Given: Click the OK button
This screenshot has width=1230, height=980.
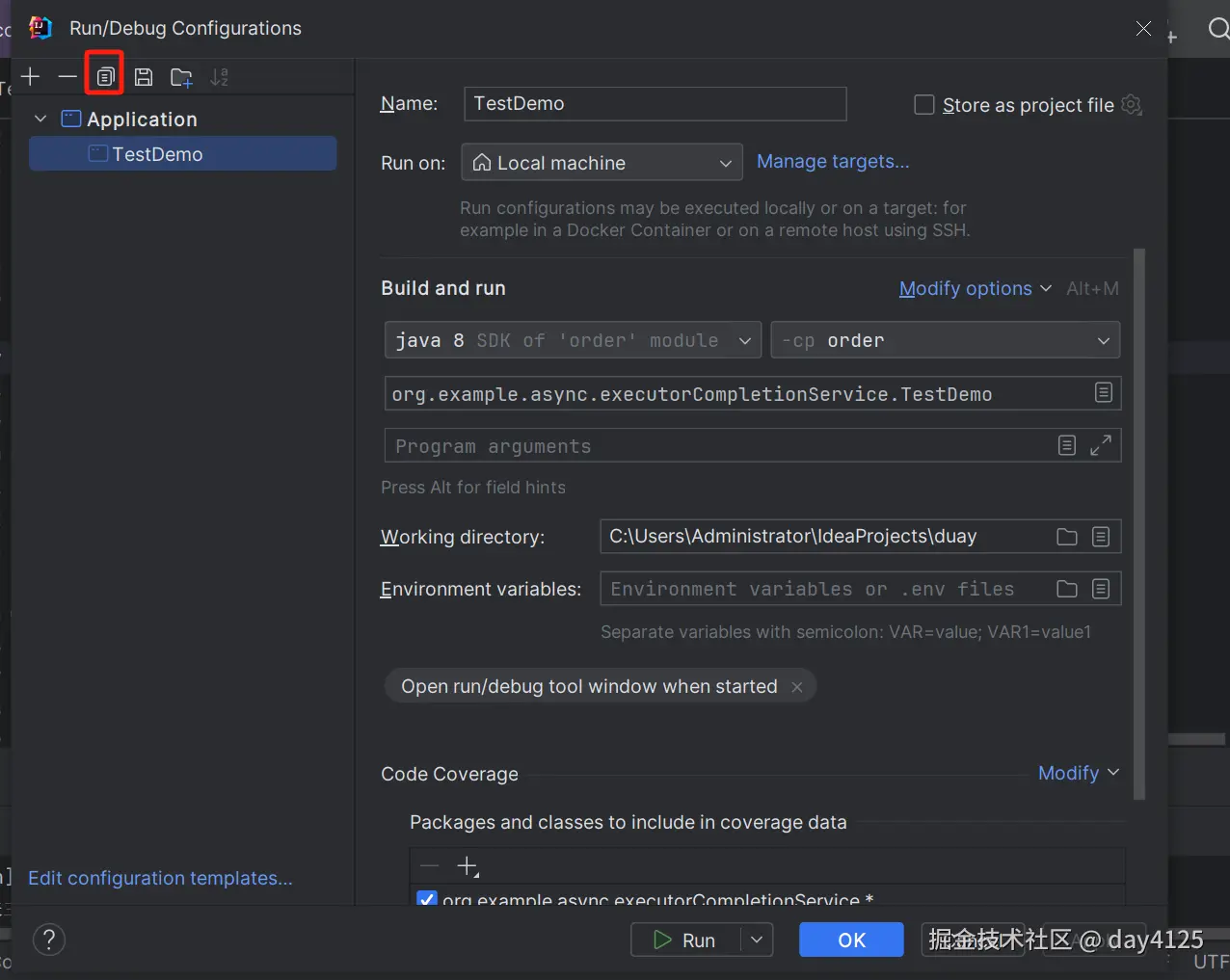Looking at the screenshot, I should click(851, 940).
